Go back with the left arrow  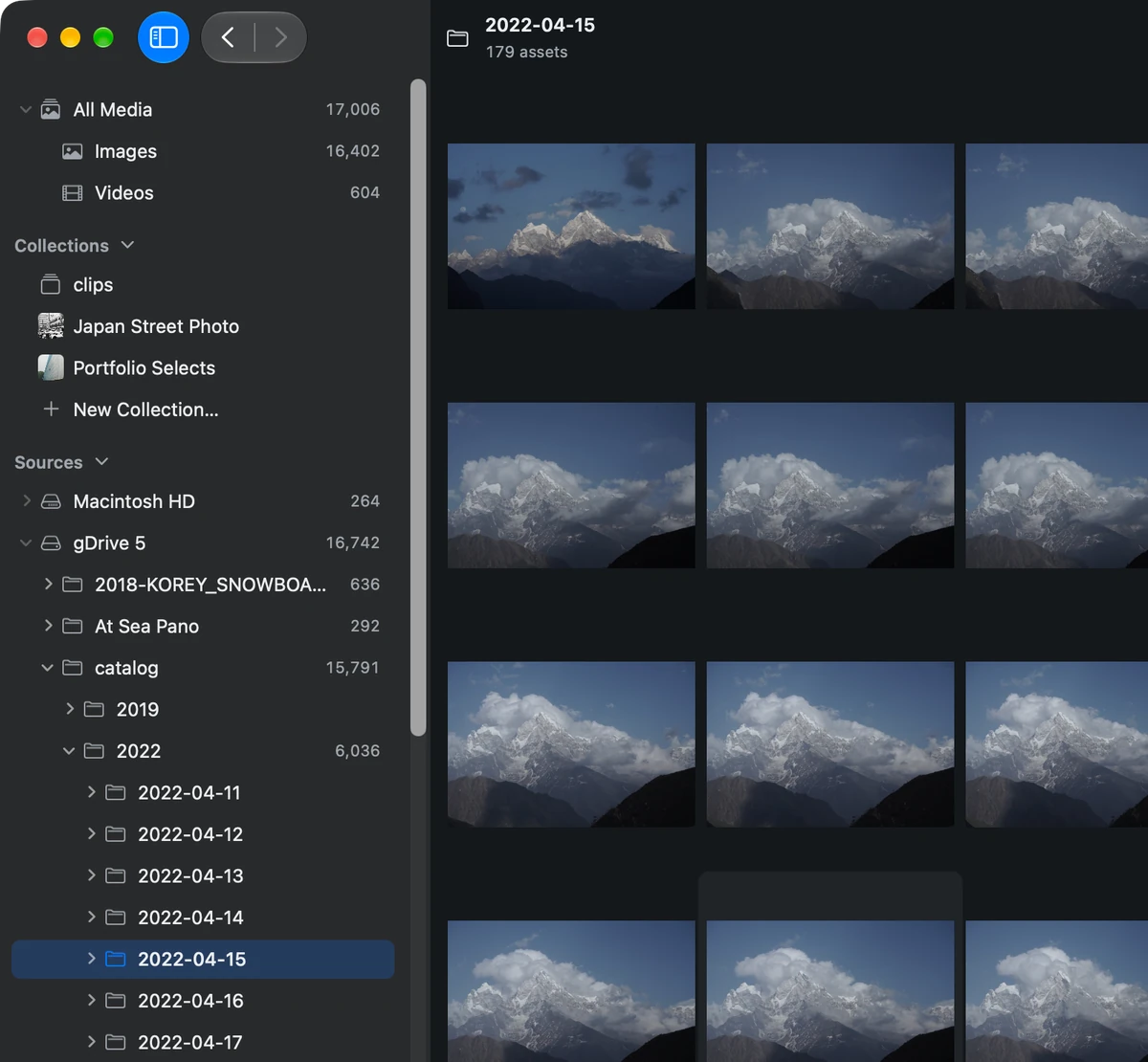pyautogui.click(x=228, y=37)
